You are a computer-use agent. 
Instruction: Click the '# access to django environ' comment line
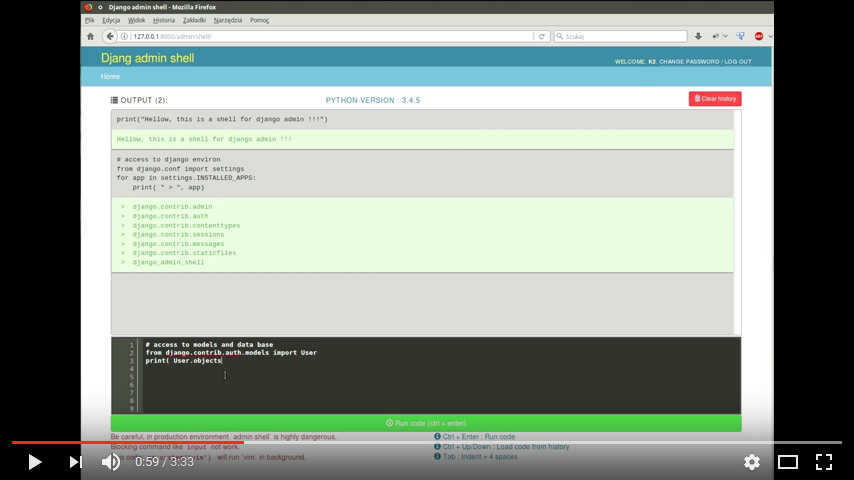tap(168, 160)
